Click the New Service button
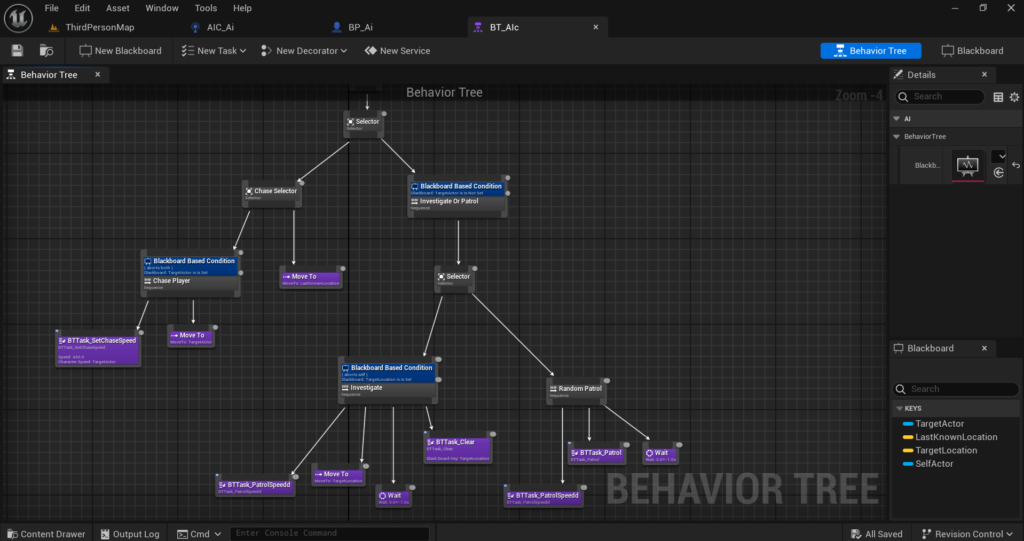1024x541 pixels. click(397, 50)
